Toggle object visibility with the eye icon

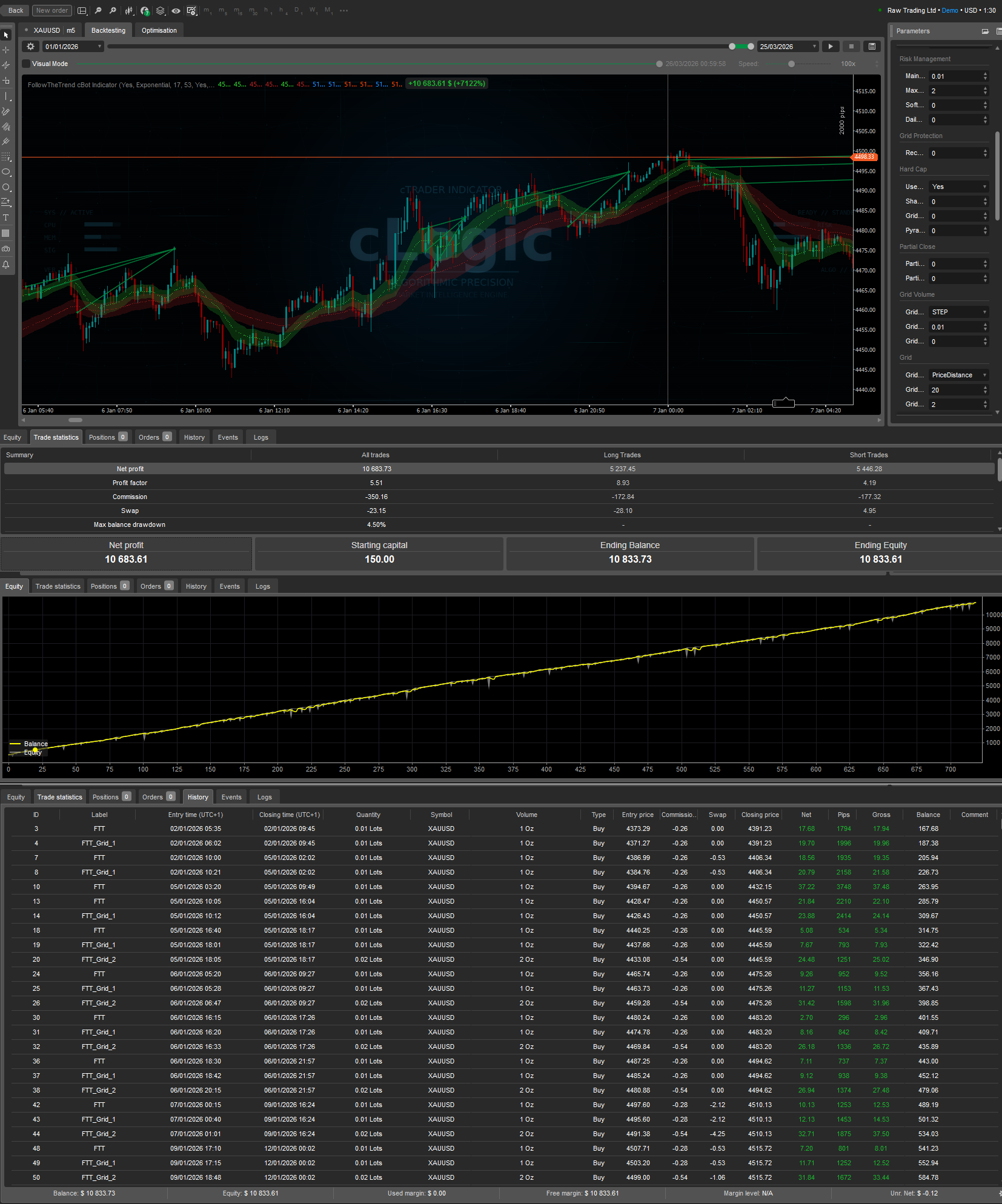pos(176,10)
